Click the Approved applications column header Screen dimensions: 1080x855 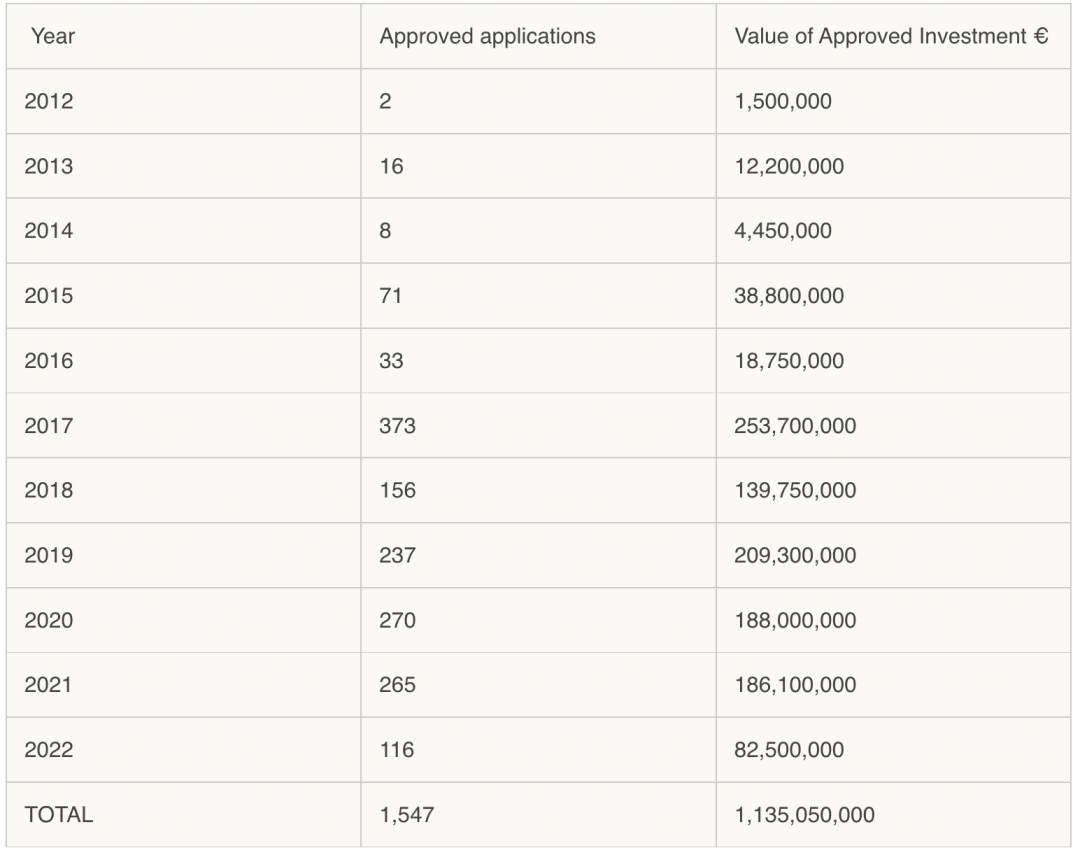click(487, 37)
